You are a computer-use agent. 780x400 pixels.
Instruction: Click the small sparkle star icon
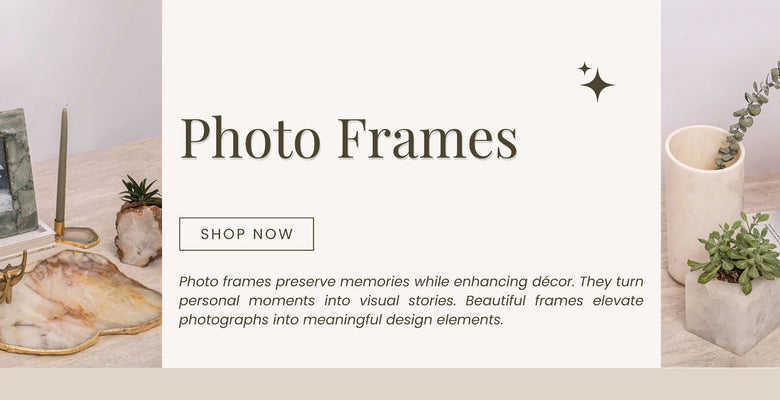(x=584, y=68)
